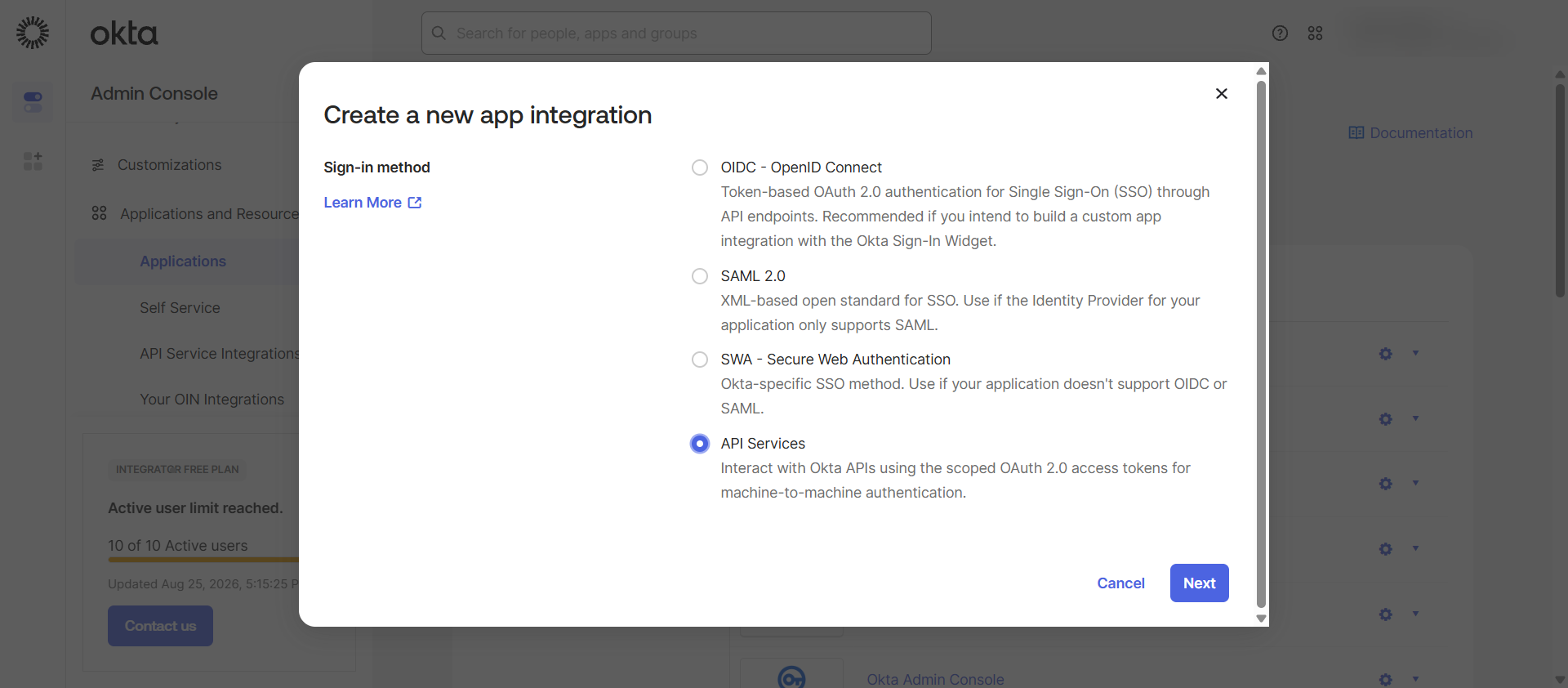Image resolution: width=1568 pixels, height=688 pixels.
Task: Choose SWA - Secure Web Authentication option
Action: coord(700,360)
